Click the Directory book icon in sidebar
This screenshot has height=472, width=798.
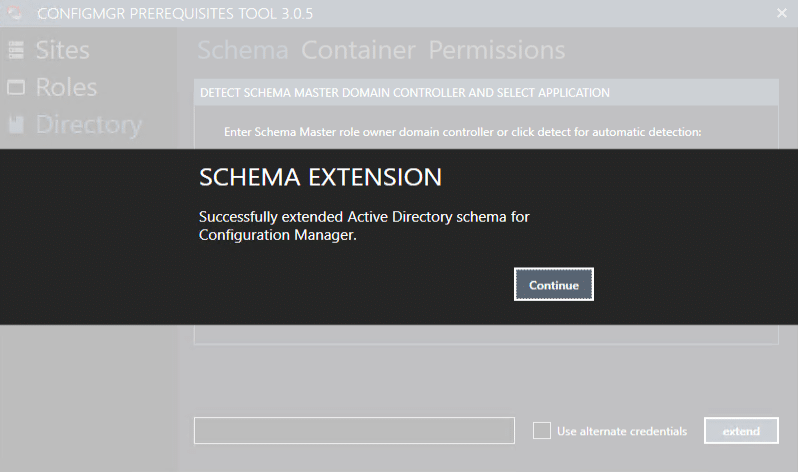tap(16, 125)
